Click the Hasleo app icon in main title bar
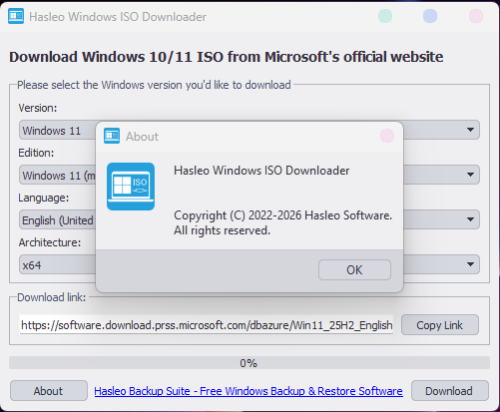The image size is (500, 412). coord(16,16)
